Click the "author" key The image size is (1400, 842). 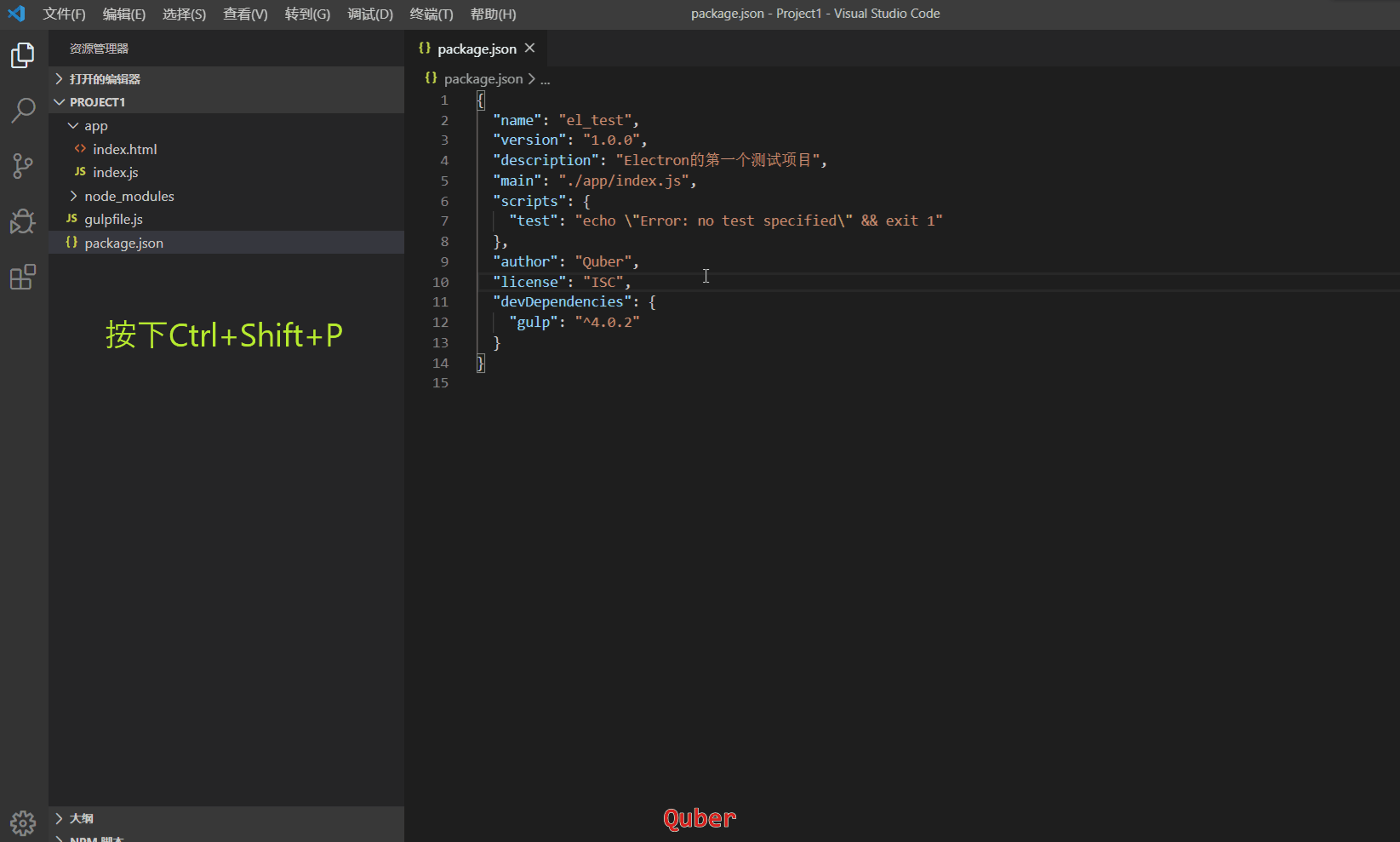click(x=525, y=261)
